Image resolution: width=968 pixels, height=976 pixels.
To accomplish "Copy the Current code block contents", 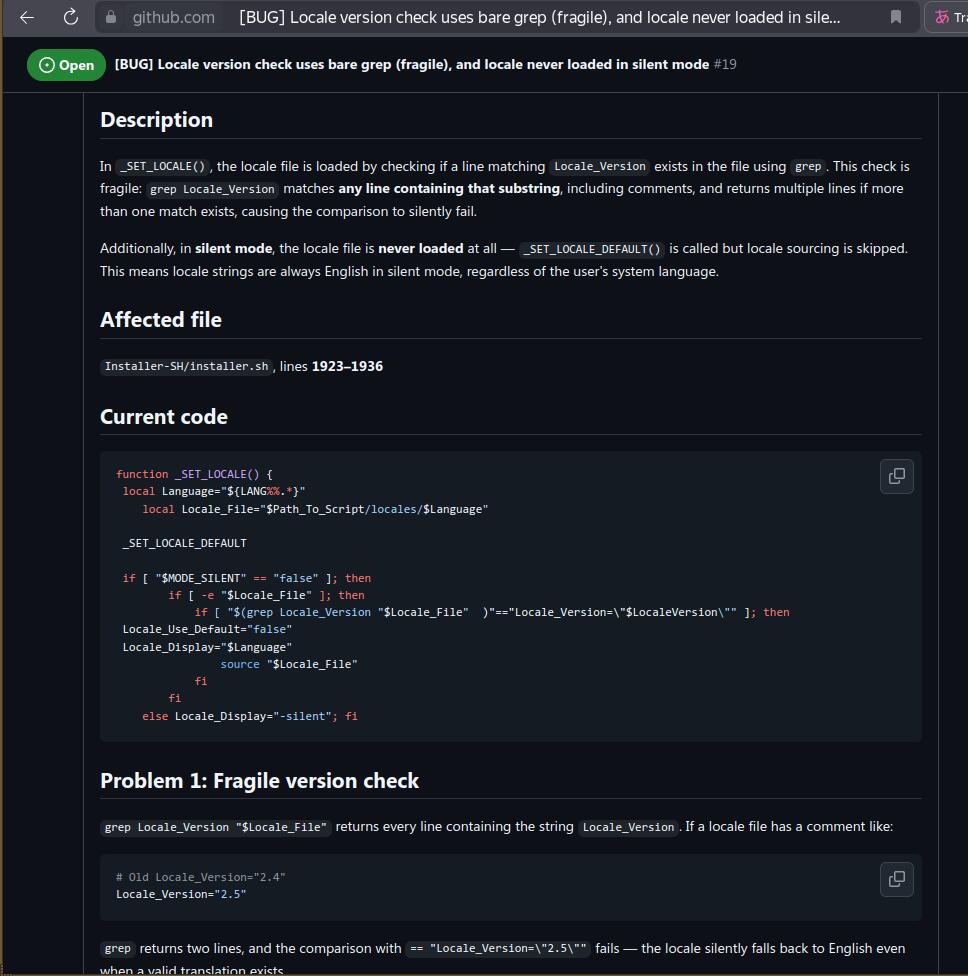I will click(896, 476).
